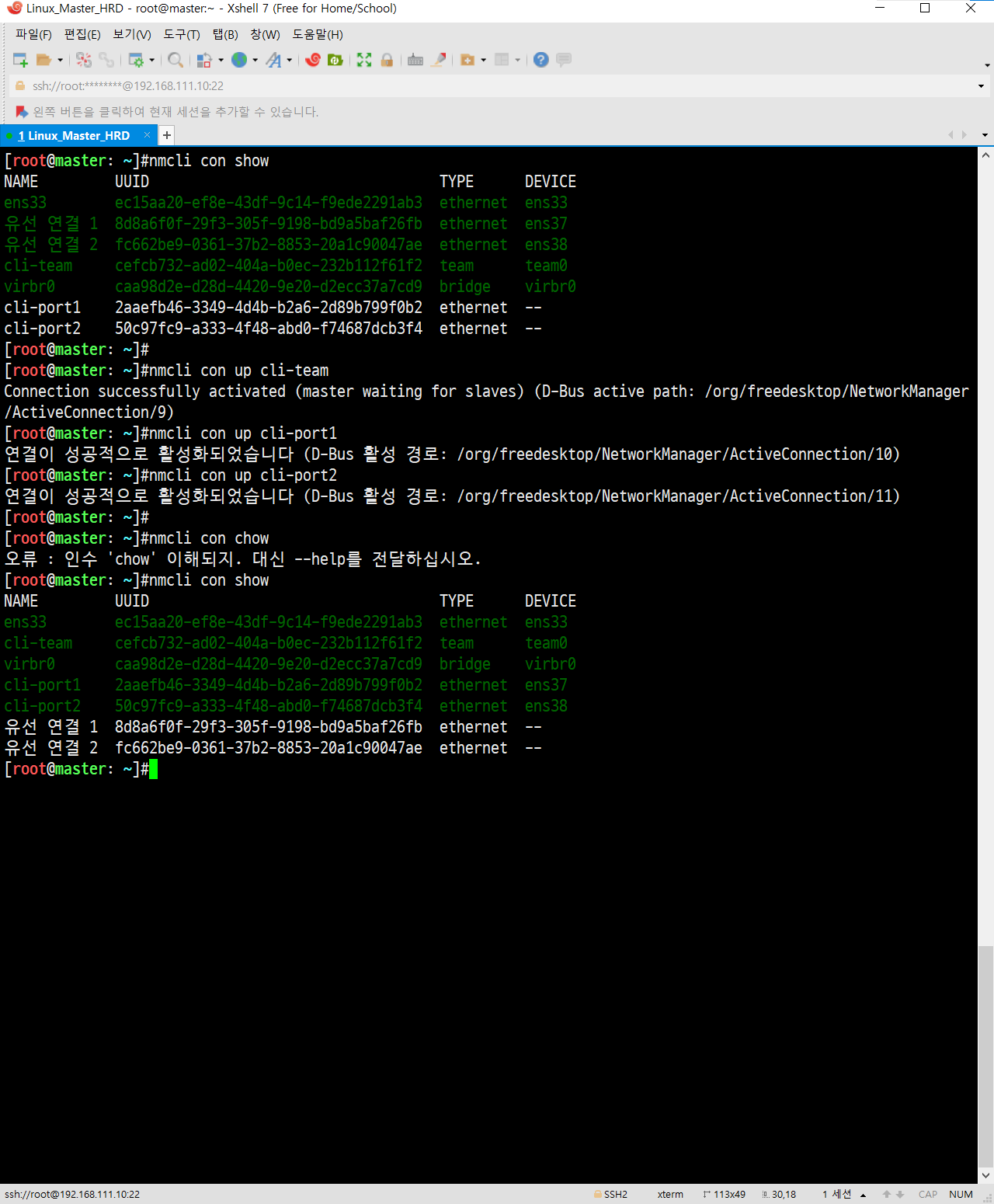The image size is (994, 1204).
Task: Toggle the full screen icon
Action: 364,60
